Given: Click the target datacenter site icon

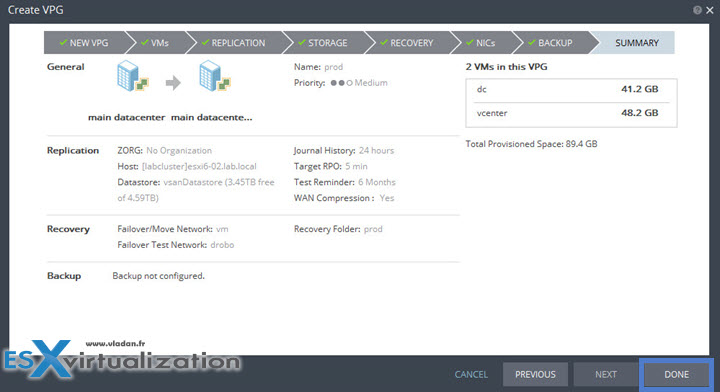Looking at the screenshot, I should (215, 77).
